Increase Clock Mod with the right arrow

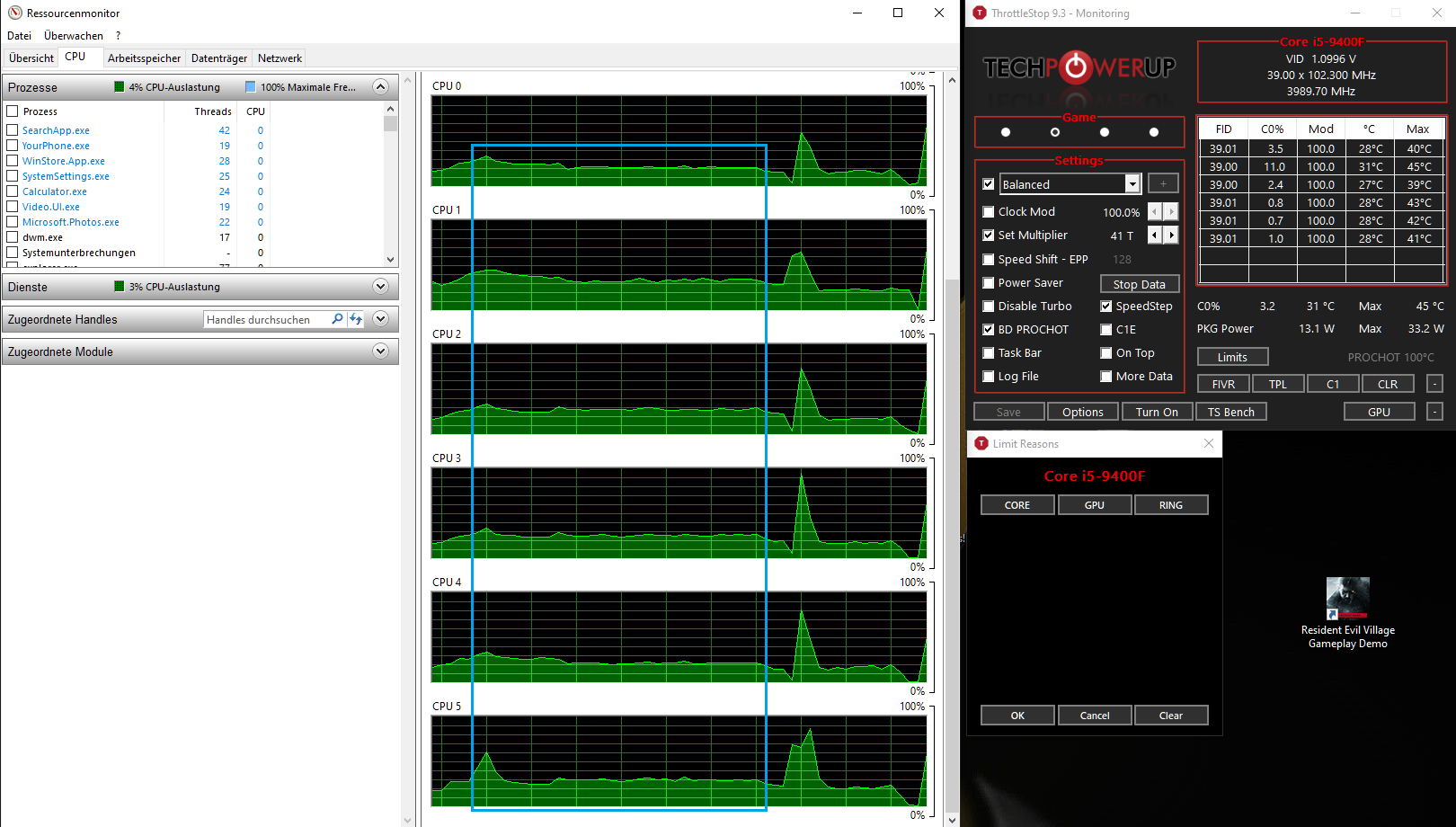point(1171,212)
